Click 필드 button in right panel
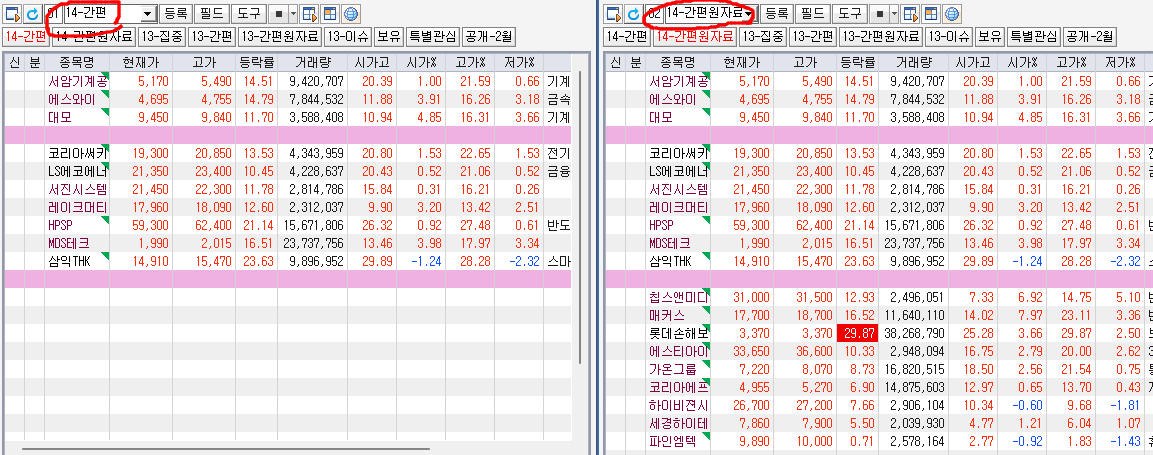 (x=812, y=13)
